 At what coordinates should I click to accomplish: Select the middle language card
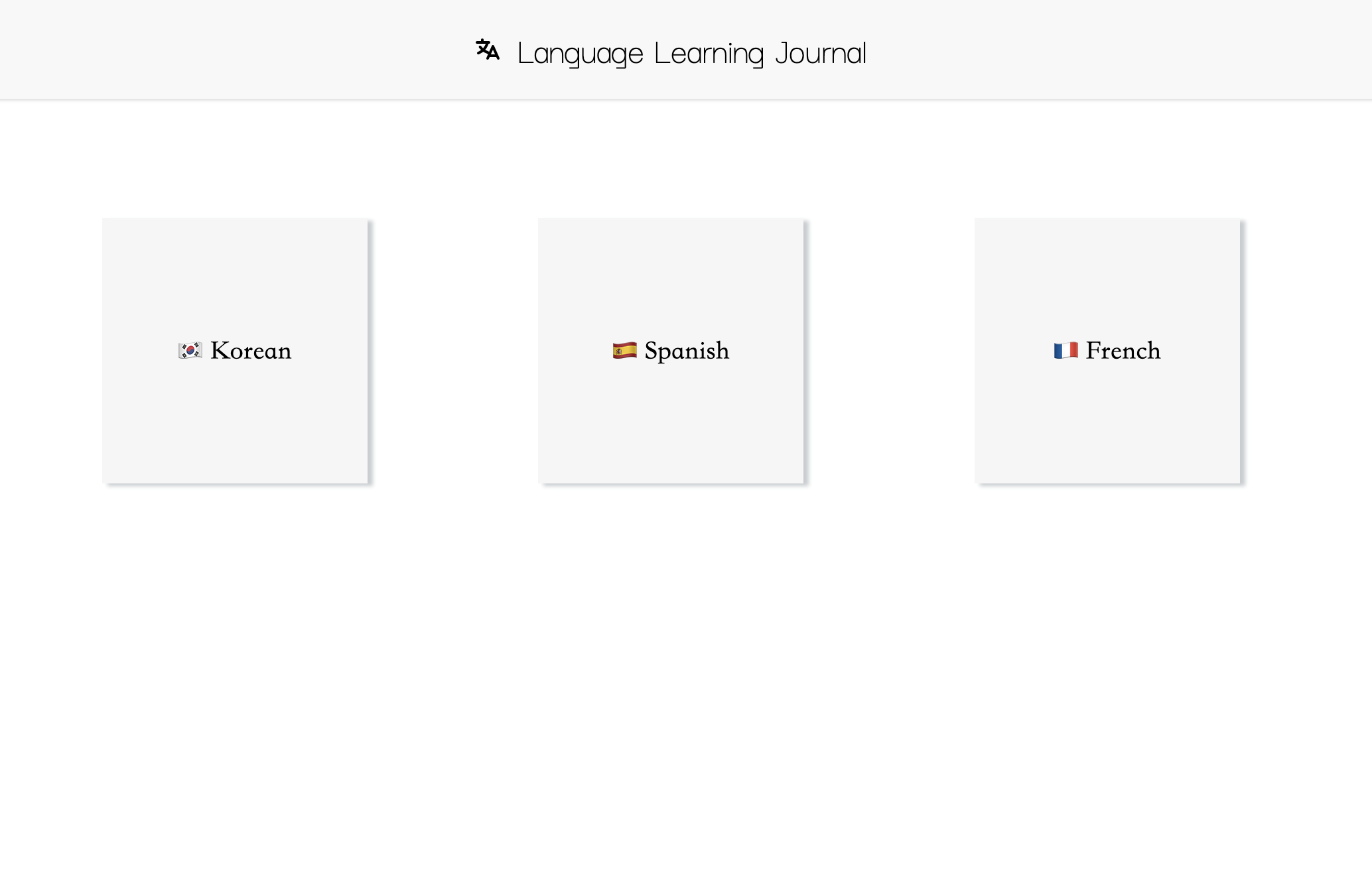[x=671, y=350]
